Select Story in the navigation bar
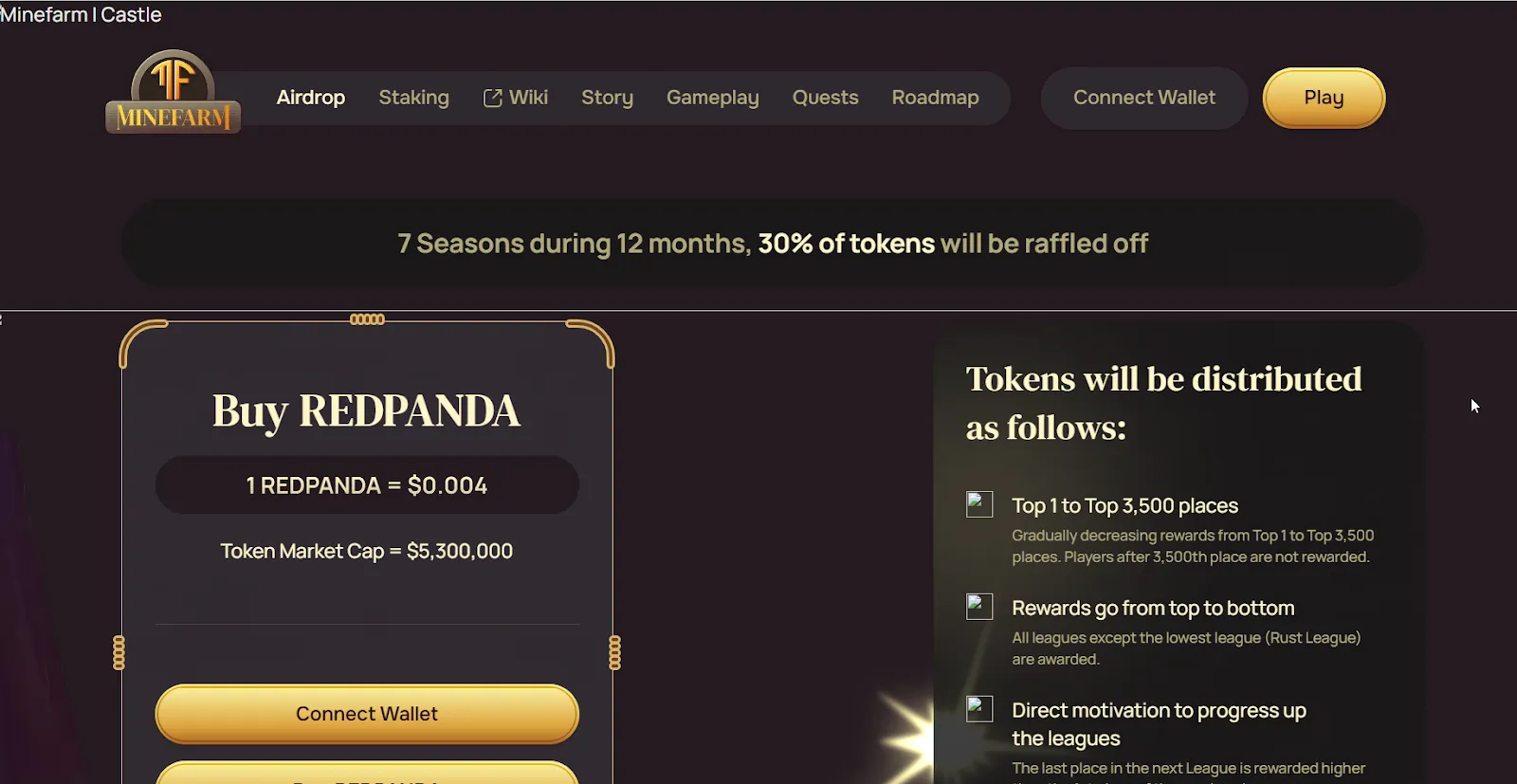This screenshot has height=784, width=1517. (608, 98)
